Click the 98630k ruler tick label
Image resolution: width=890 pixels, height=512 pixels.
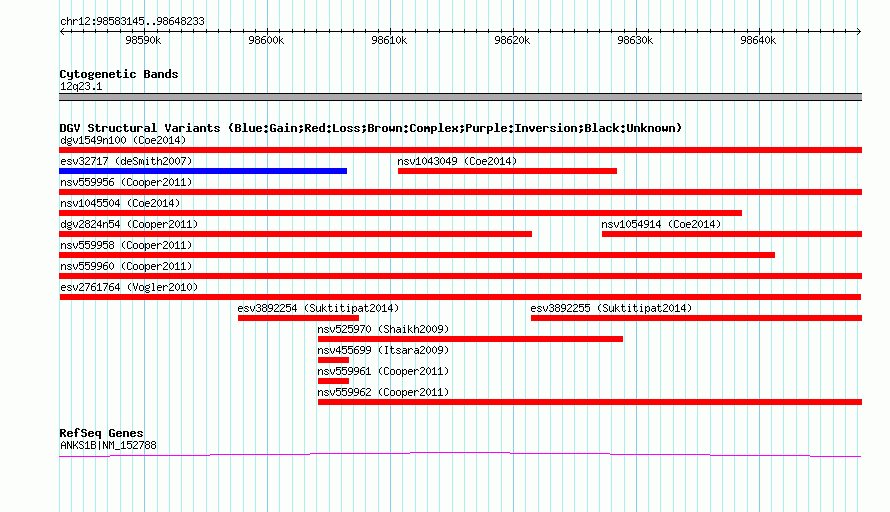click(x=635, y=40)
